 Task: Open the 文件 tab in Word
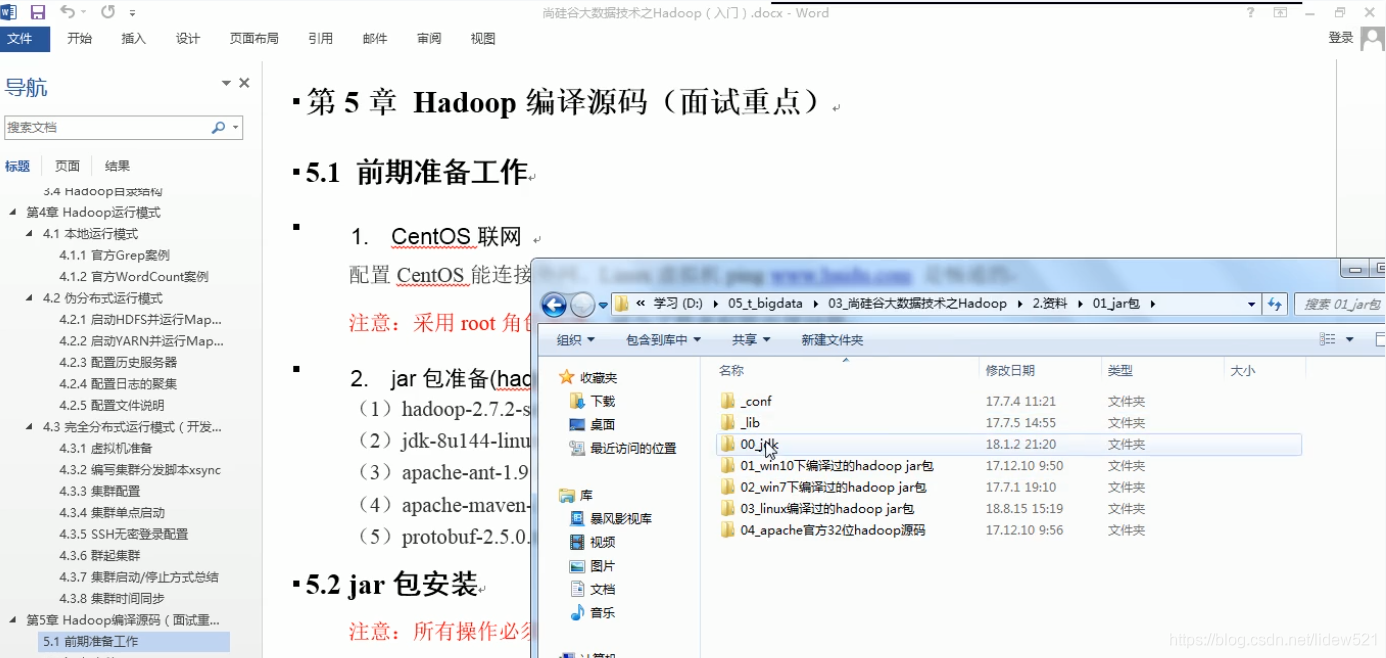coord(25,39)
